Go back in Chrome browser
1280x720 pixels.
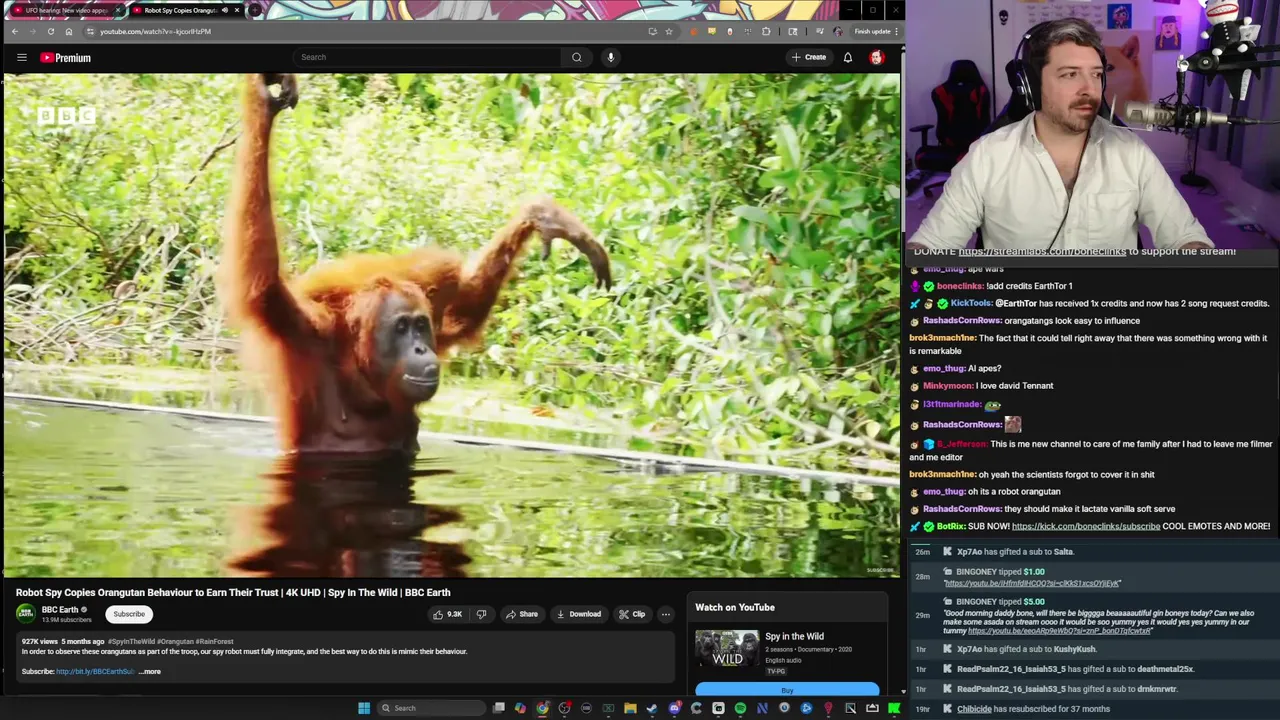click(x=14, y=31)
